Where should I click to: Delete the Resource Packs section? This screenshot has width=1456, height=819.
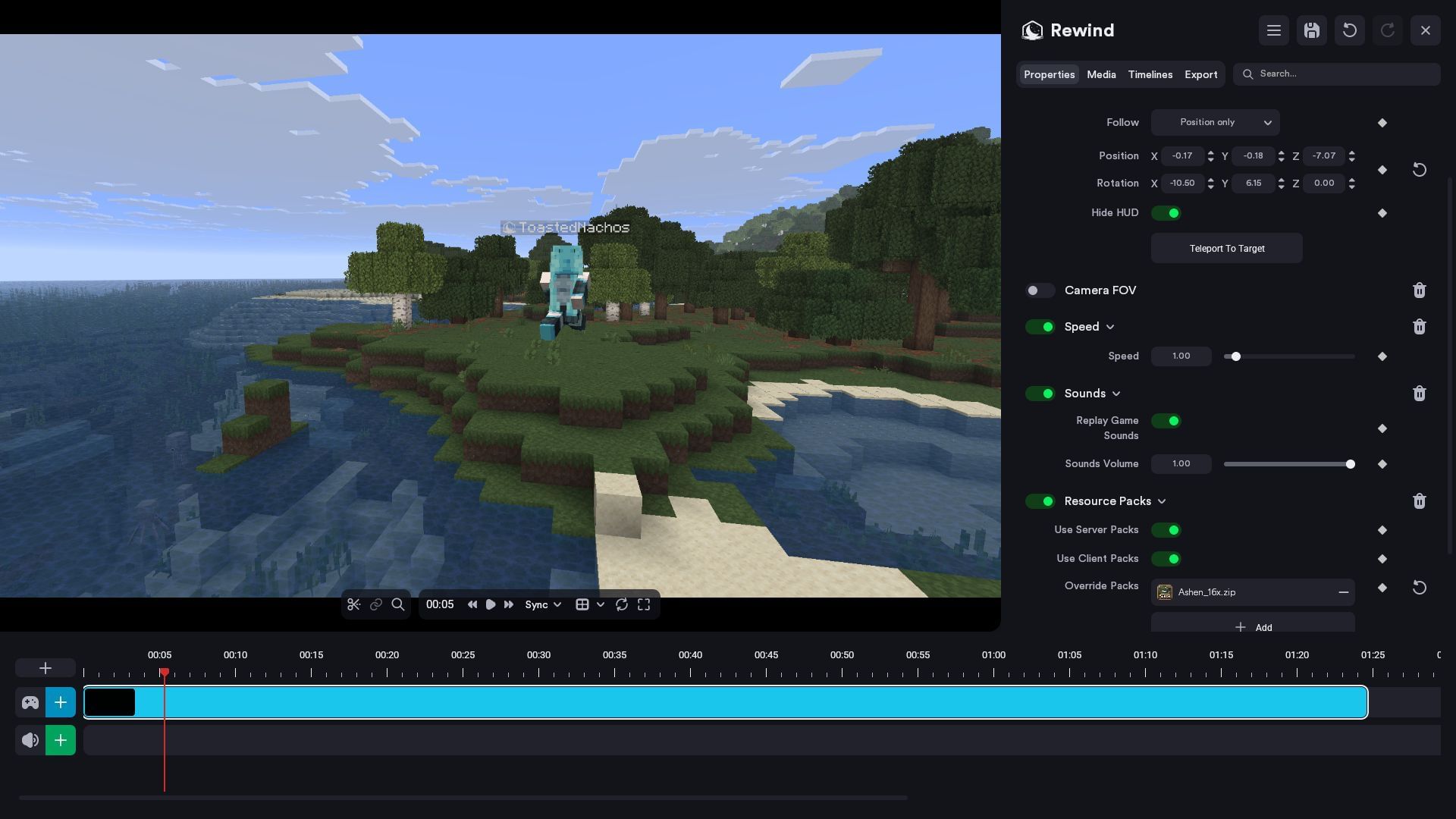pyautogui.click(x=1420, y=501)
